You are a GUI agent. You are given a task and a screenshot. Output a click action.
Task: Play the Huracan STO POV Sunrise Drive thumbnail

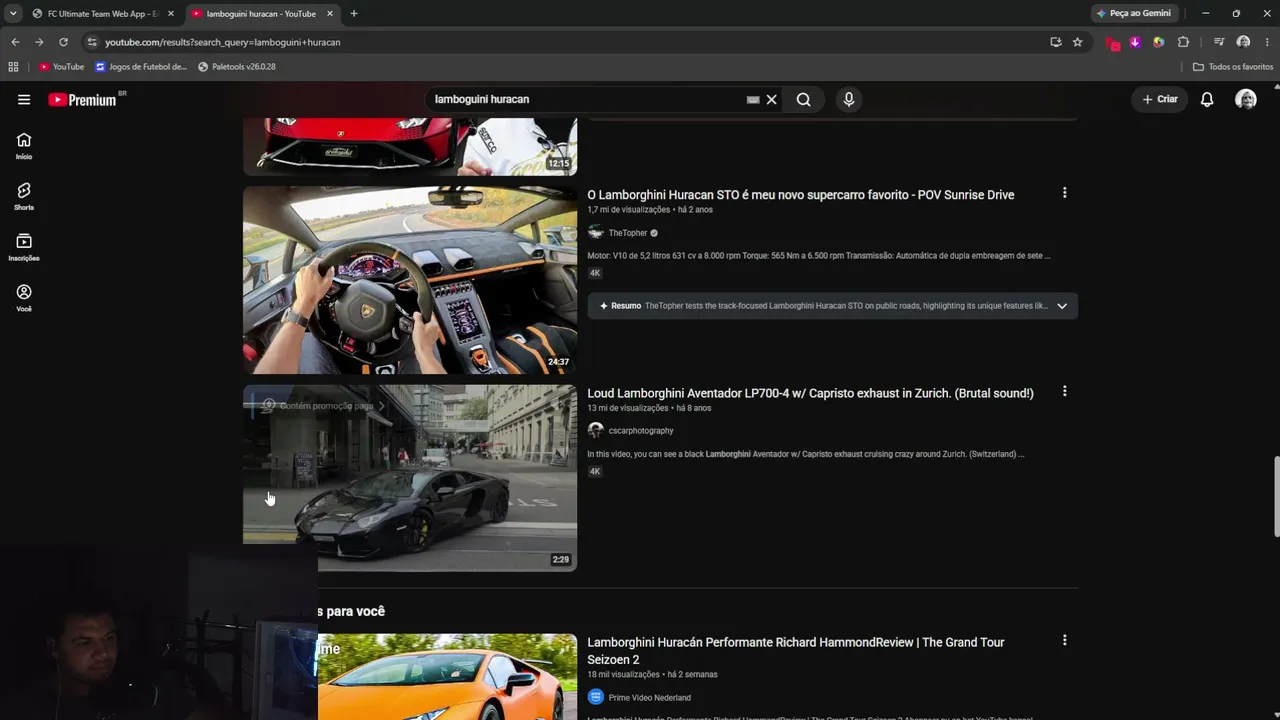click(410, 280)
